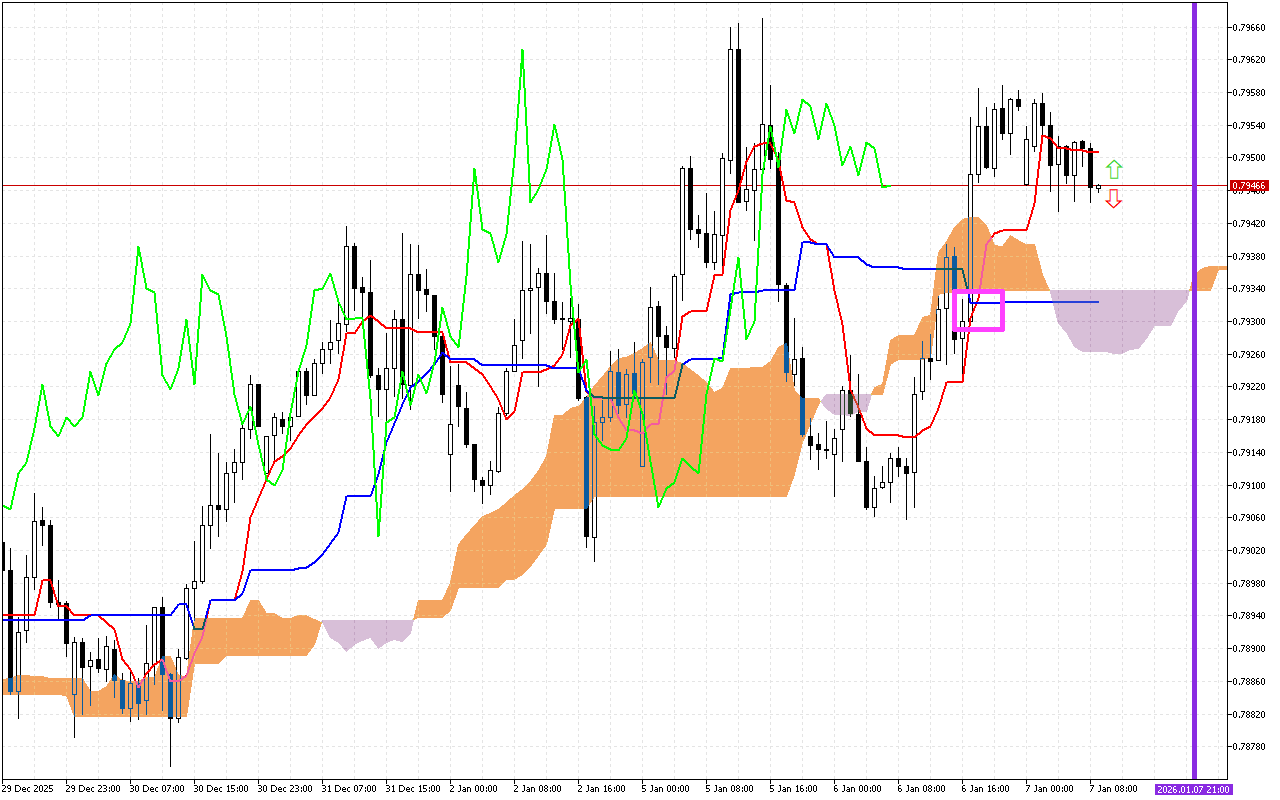The height and width of the screenshot is (800, 1280).
Task: Click the 0.79020 price axis label
Action: pyautogui.click(x=1251, y=551)
